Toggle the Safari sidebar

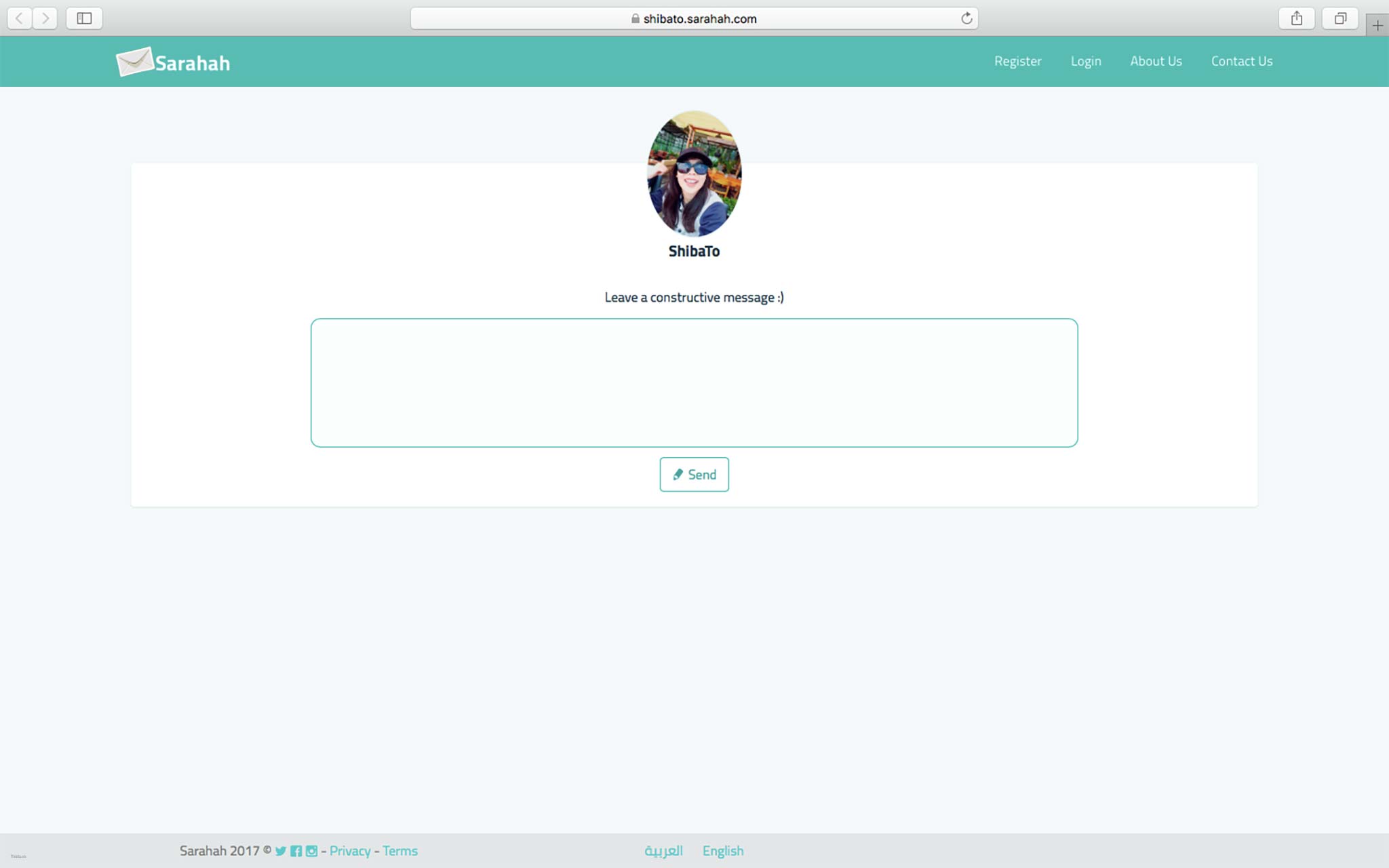pyautogui.click(x=84, y=18)
